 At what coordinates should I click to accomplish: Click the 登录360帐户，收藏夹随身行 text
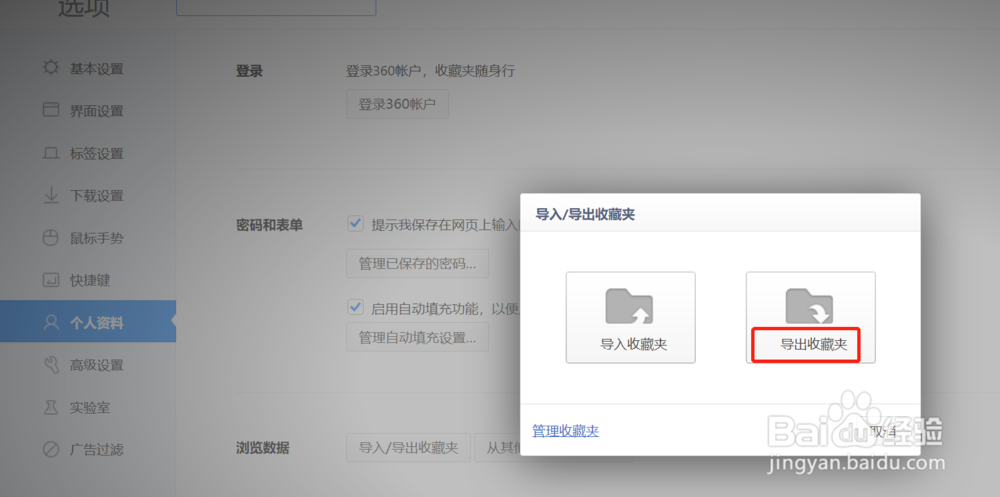point(430,71)
